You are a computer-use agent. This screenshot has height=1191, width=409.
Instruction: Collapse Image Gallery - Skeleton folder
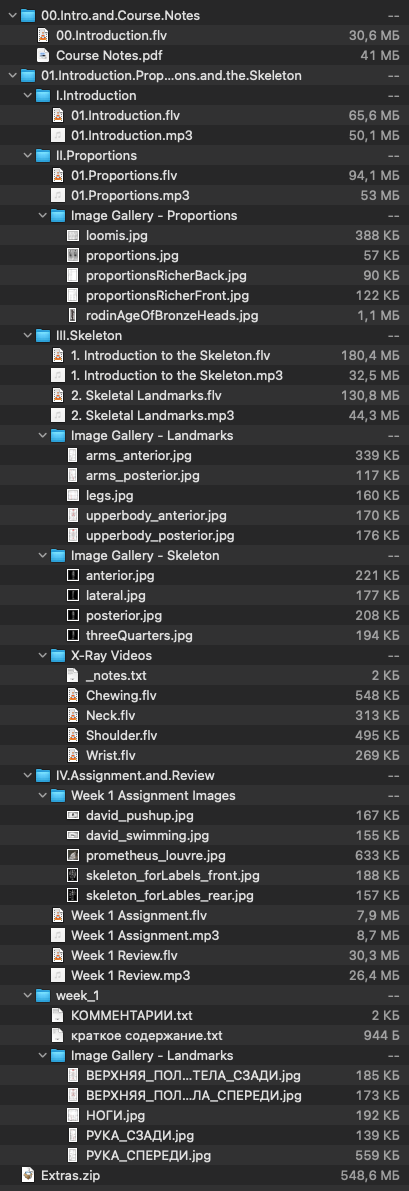(x=43, y=555)
